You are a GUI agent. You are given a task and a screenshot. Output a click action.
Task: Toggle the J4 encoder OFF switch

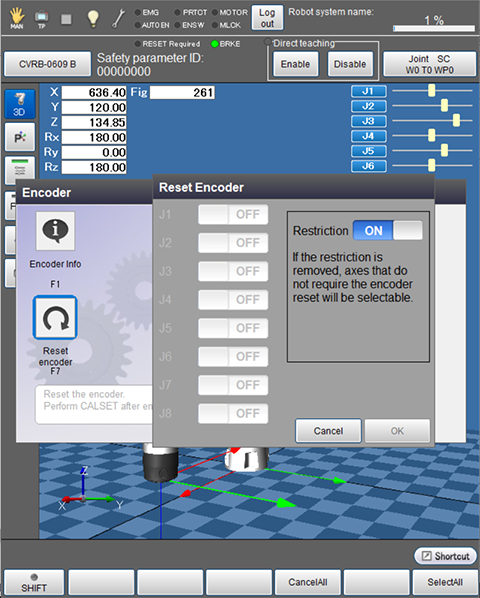233,300
